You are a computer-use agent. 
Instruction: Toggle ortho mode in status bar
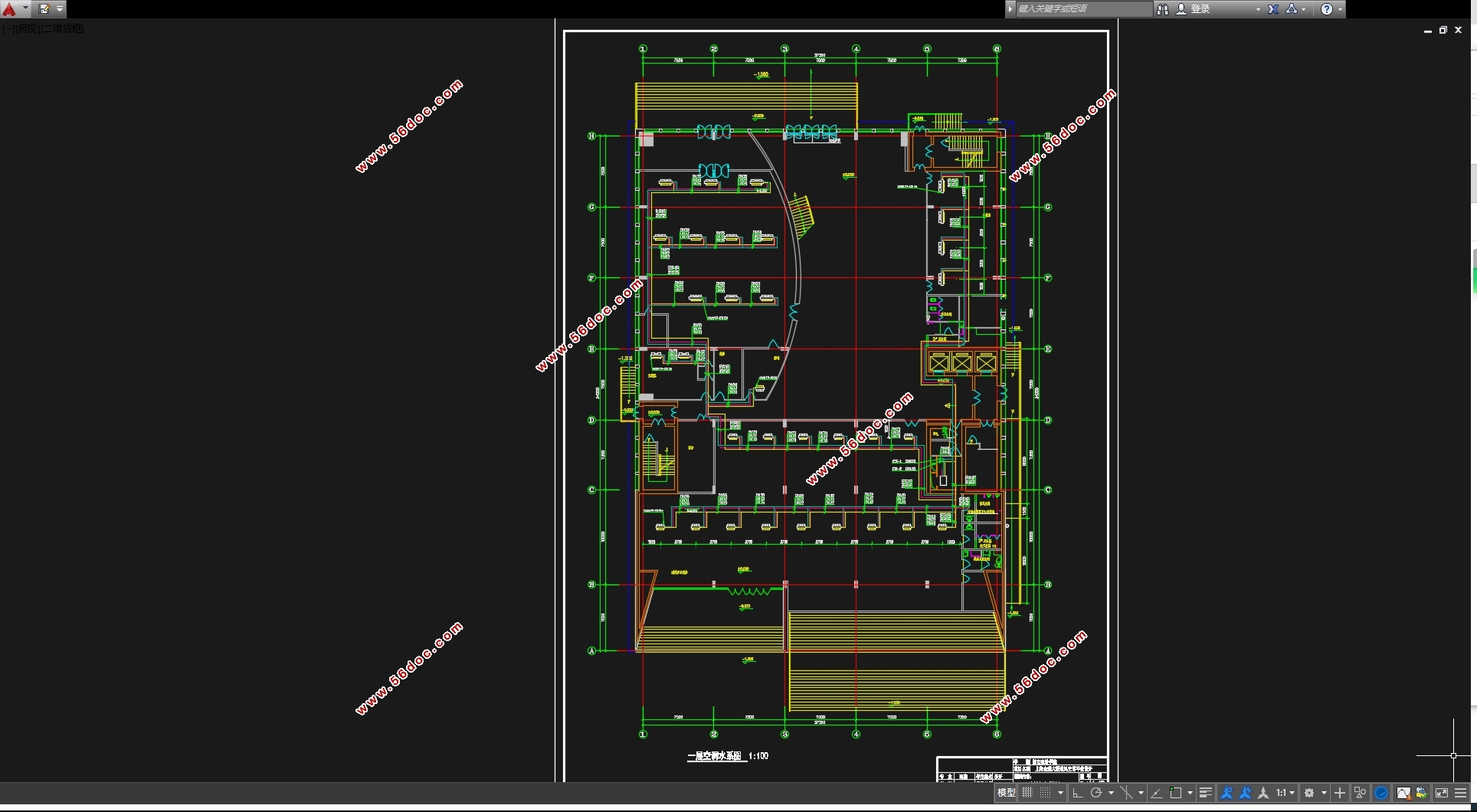(1077, 793)
